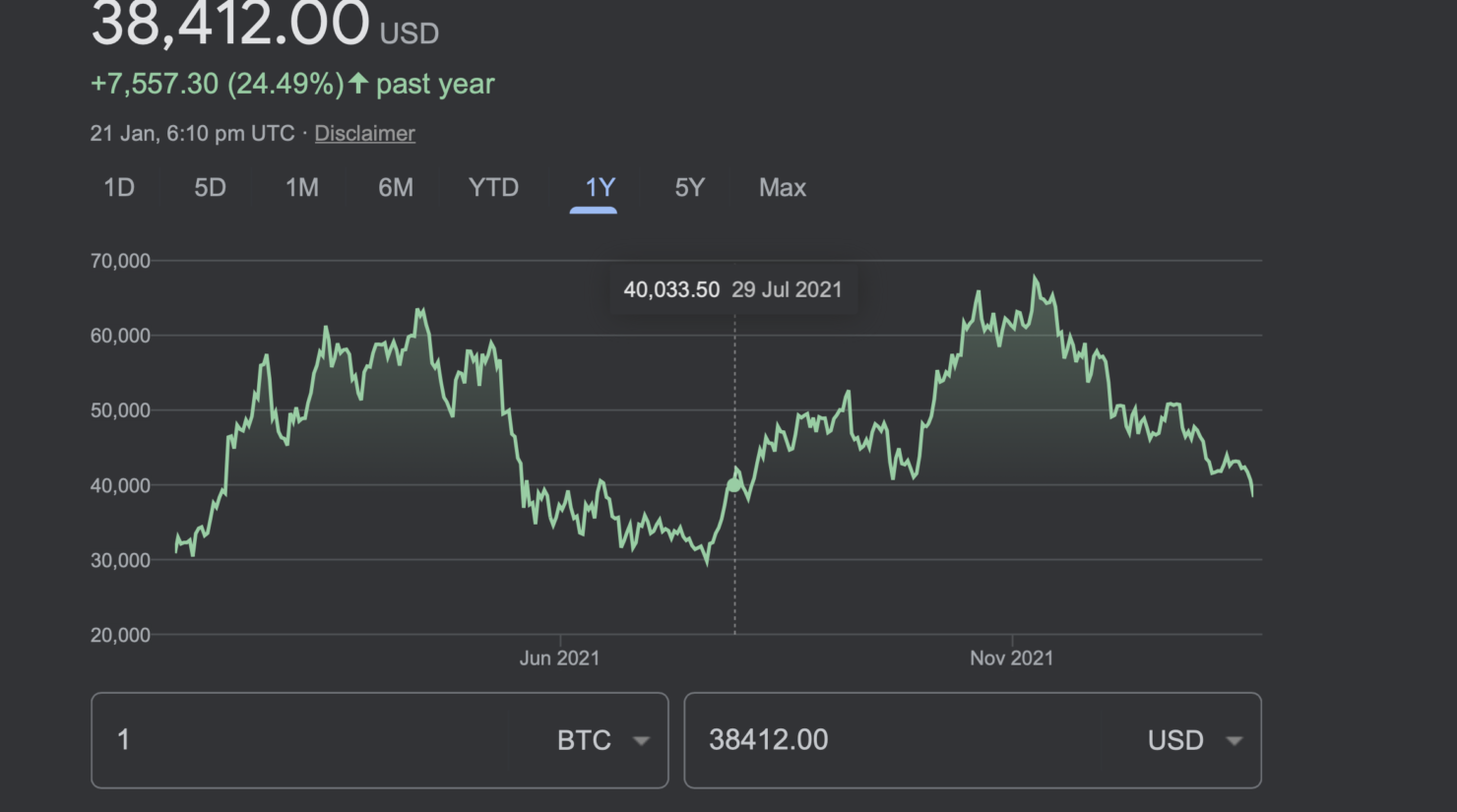Click the 50,000 y-axis label
This screenshot has height=812, width=1457.
(120, 410)
